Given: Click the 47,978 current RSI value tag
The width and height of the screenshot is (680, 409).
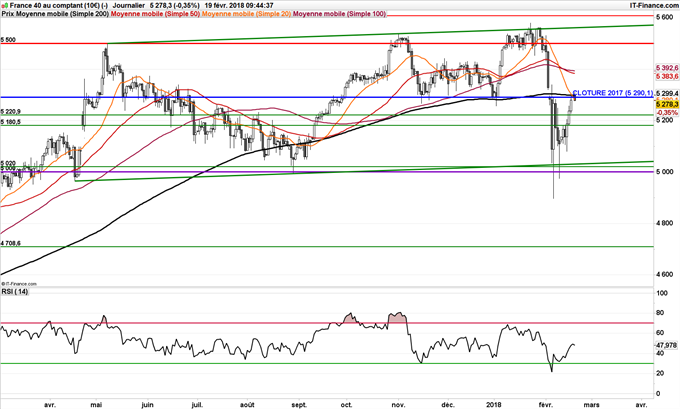Looking at the screenshot, I should pos(666,345).
